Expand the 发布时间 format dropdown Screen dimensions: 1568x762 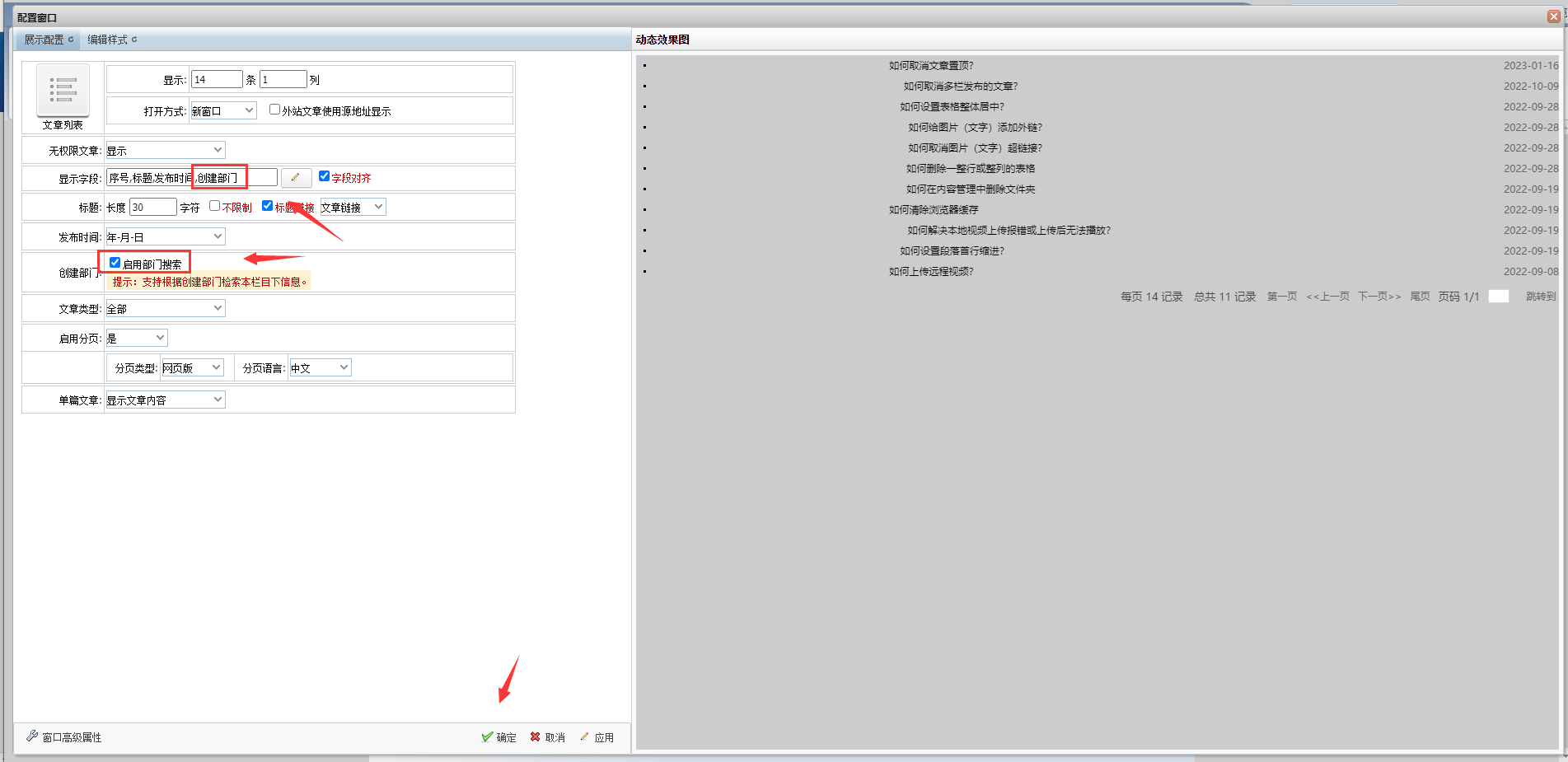(x=165, y=237)
